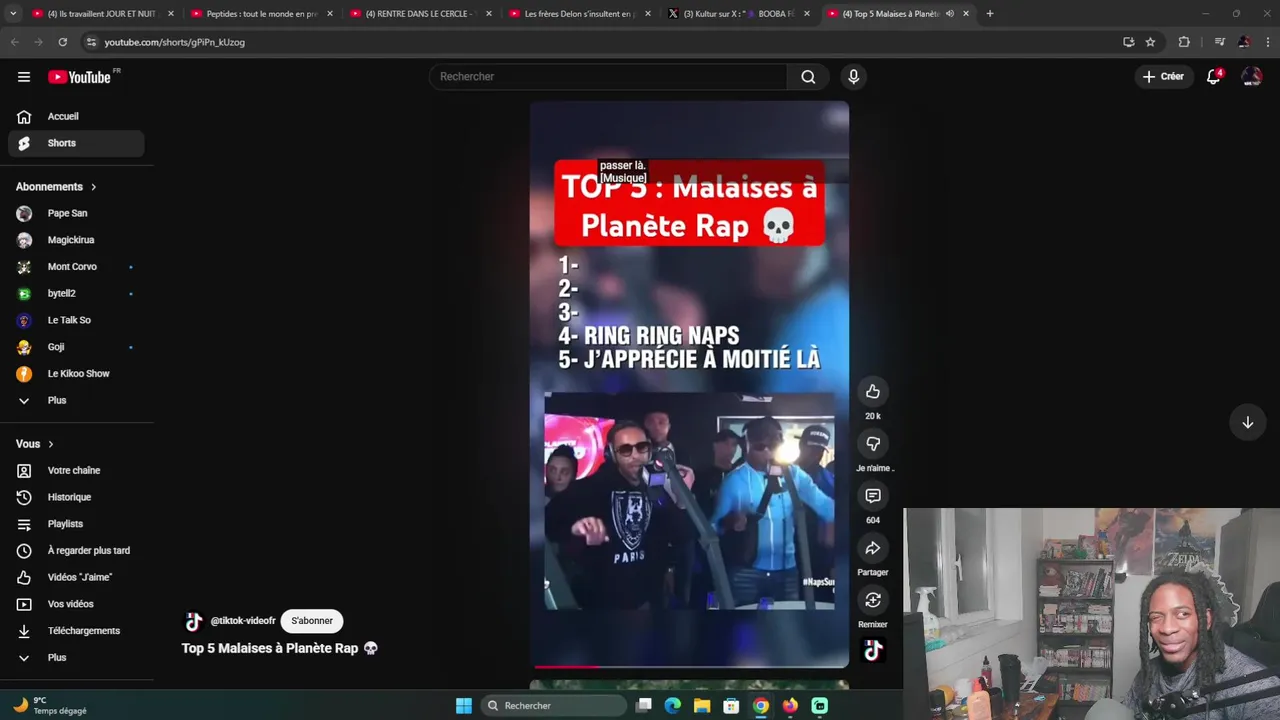Open the notifications bell
This screenshot has width=1280, height=720.
pyautogui.click(x=1213, y=77)
